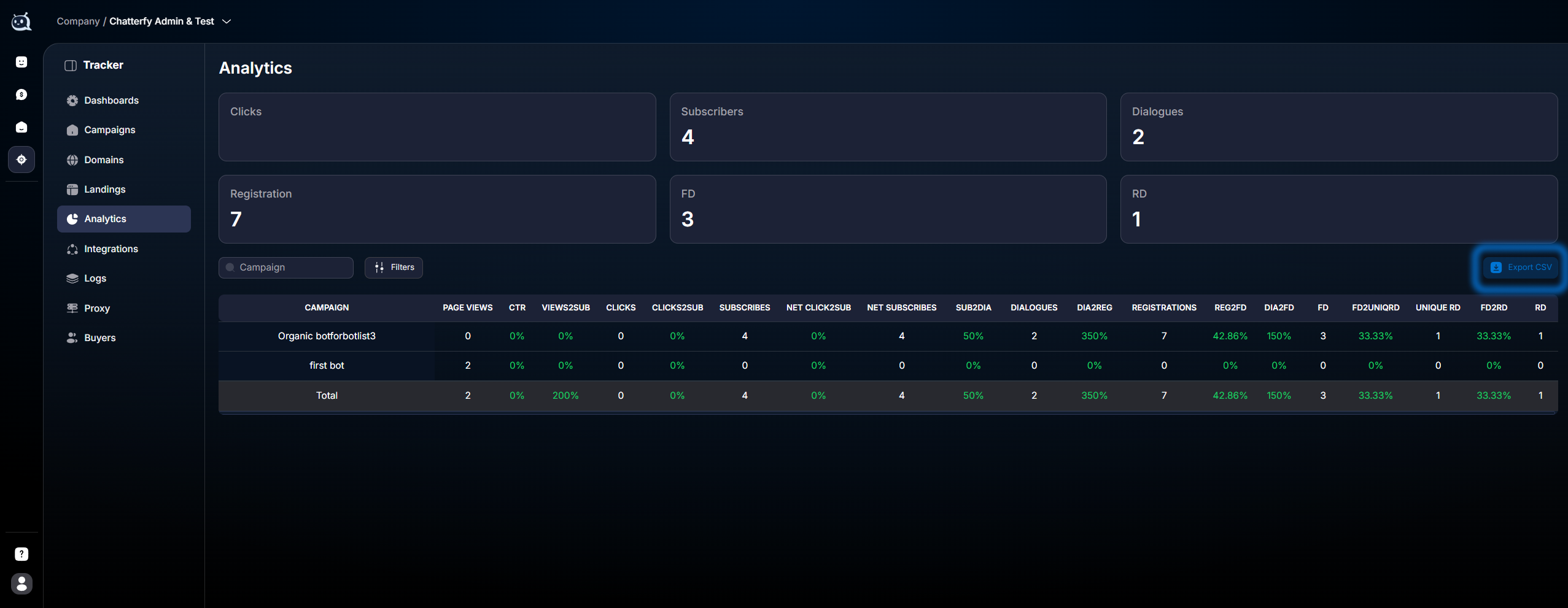The height and width of the screenshot is (608, 1568).
Task: Click the Domains globe icon
Action: tap(72, 160)
